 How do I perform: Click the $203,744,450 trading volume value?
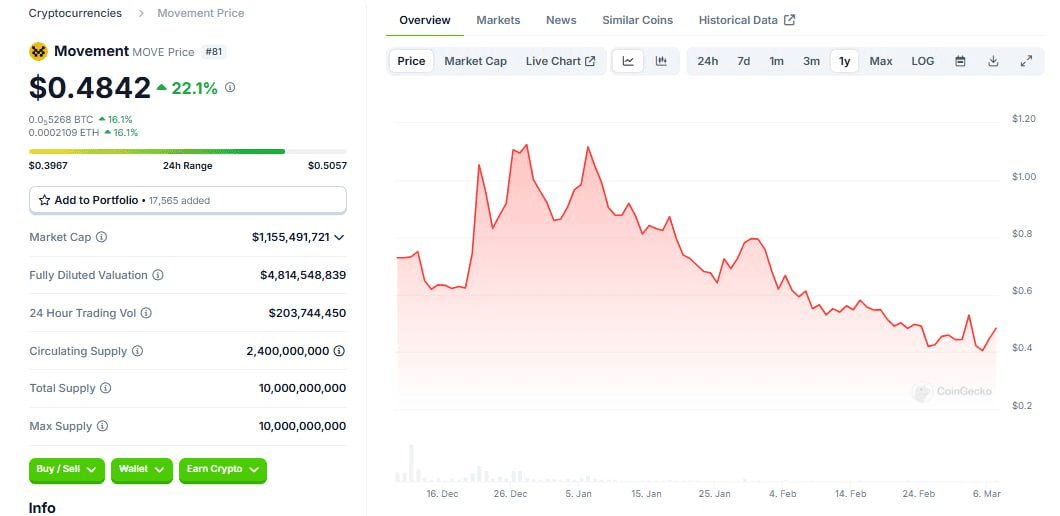click(x=308, y=313)
